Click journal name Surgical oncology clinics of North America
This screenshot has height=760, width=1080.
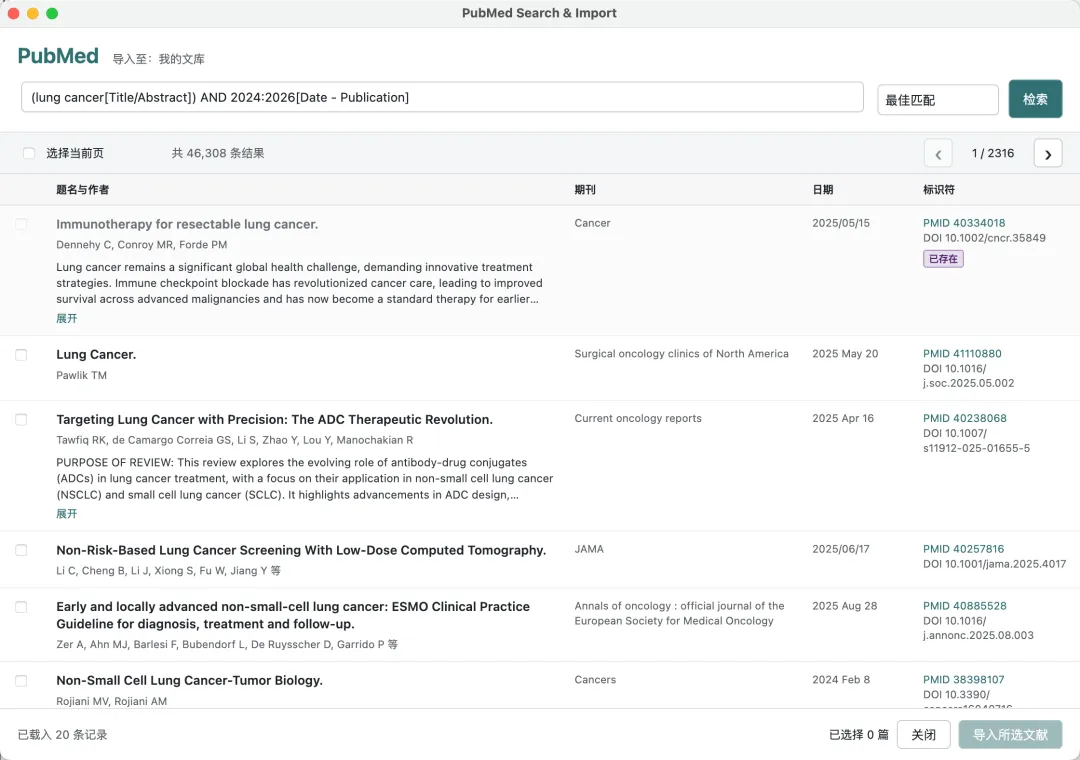(681, 353)
